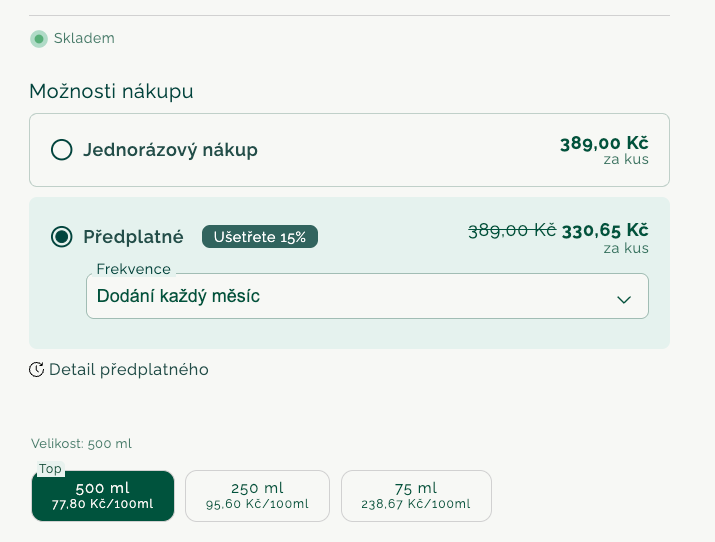Select the Předplatné radio button
Viewport: 715px width, 542px height.
pyautogui.click(x=62, y=237)
